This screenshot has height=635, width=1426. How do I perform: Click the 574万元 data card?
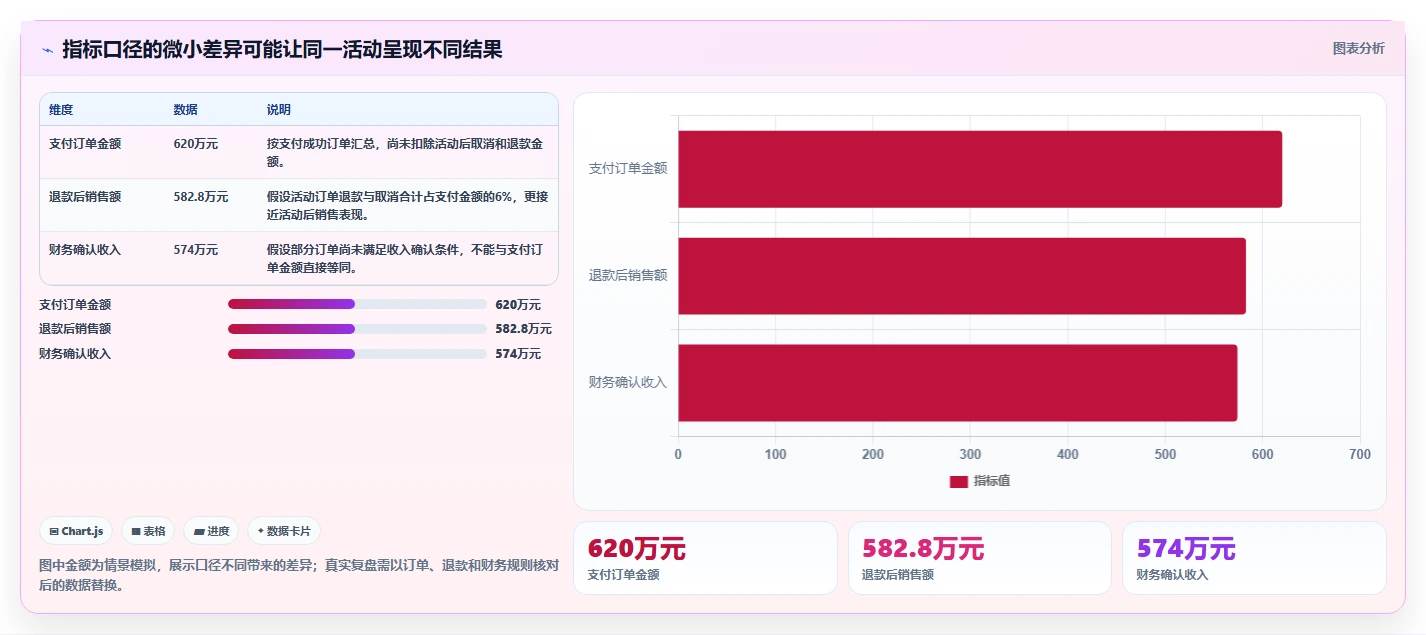(1254, 558)
